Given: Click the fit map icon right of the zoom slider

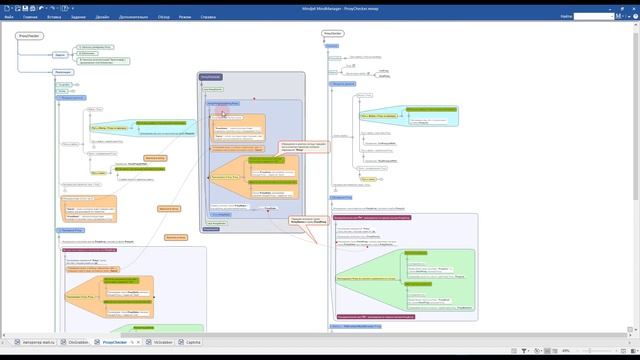Looking at the screenshot, I should (623, 351).
